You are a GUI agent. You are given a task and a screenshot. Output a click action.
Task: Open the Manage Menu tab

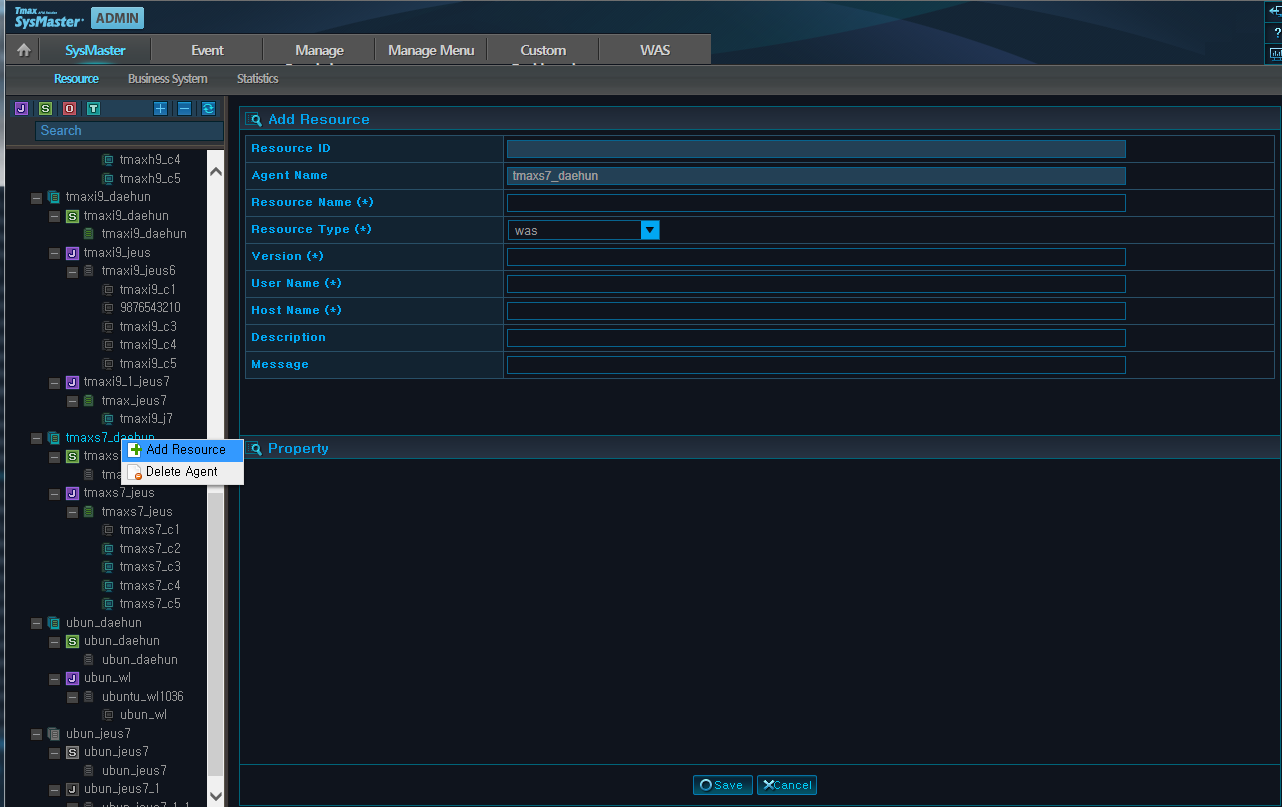[431, 50]
